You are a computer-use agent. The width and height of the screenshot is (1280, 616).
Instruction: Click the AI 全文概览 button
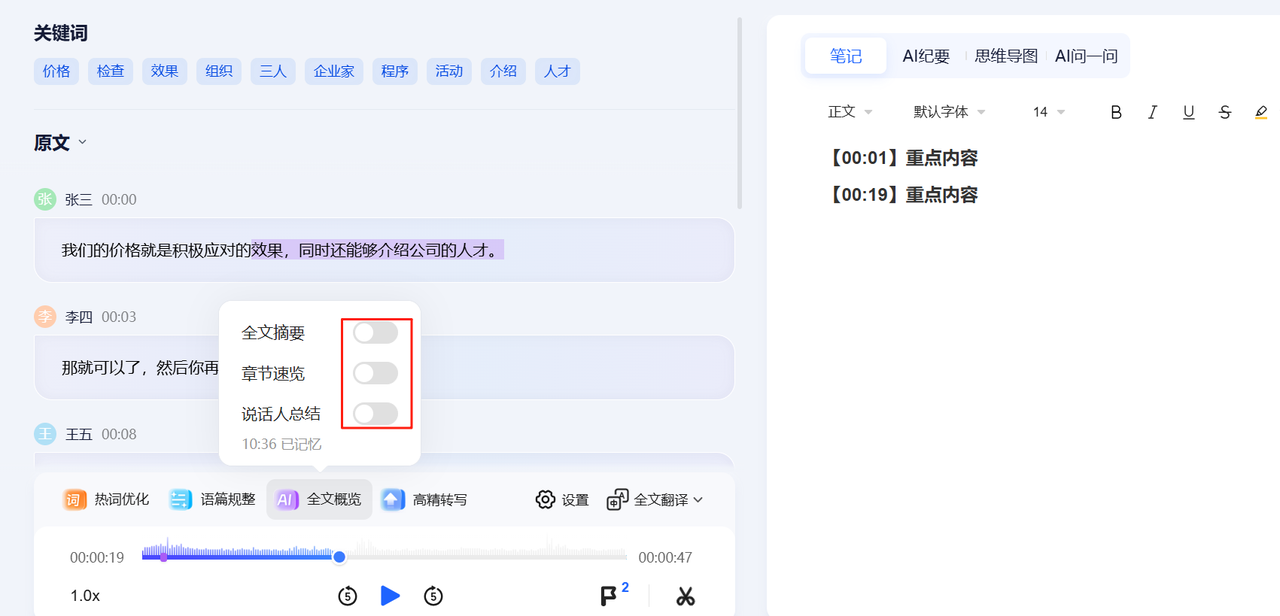point(319,499)
